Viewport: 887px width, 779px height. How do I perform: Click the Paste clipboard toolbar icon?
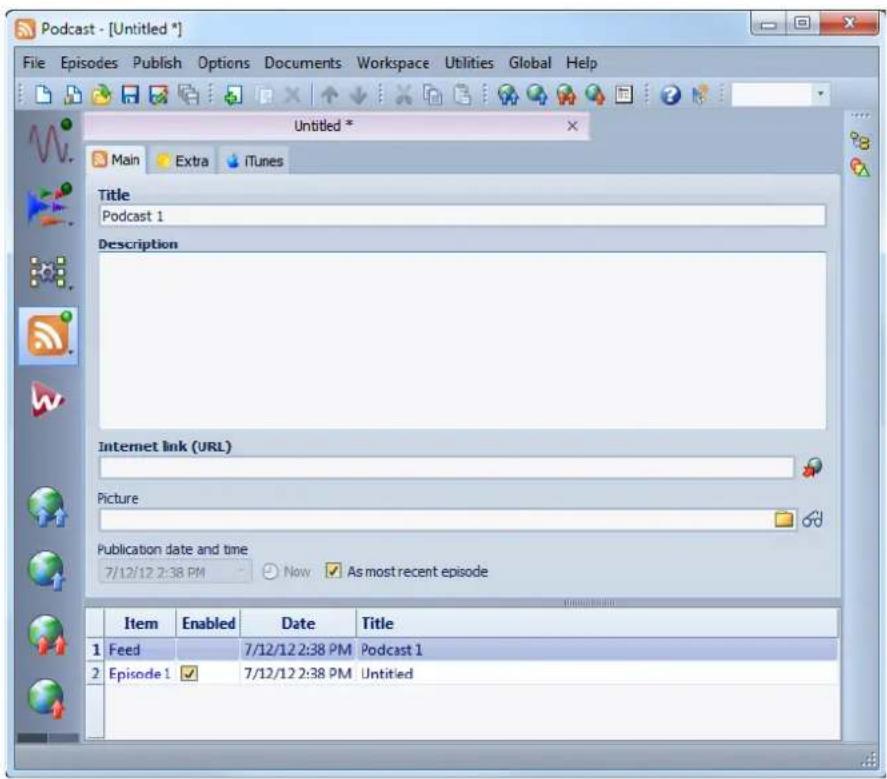click(462, 94)
